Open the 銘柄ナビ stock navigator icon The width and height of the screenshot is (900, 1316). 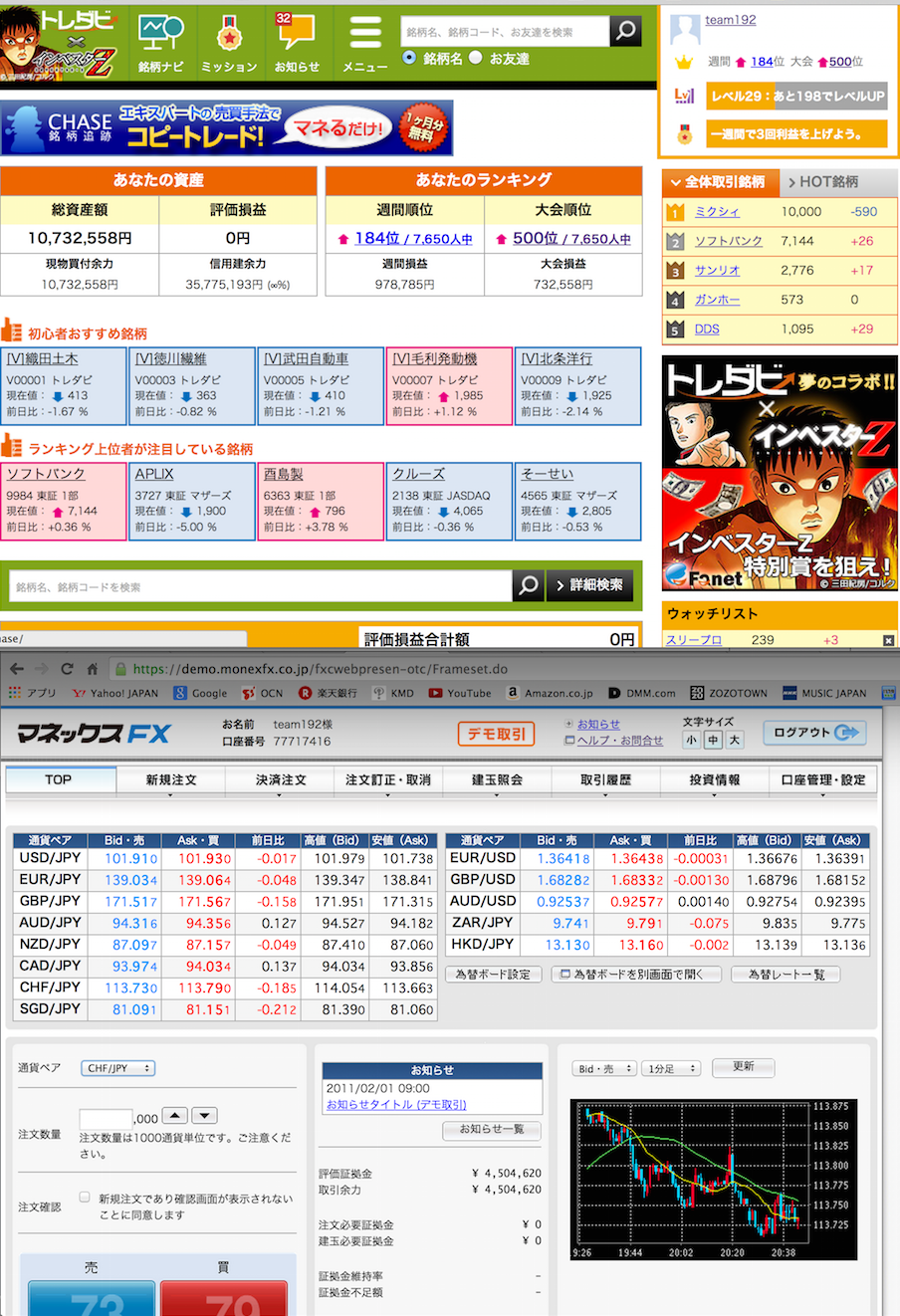(161, 42)
